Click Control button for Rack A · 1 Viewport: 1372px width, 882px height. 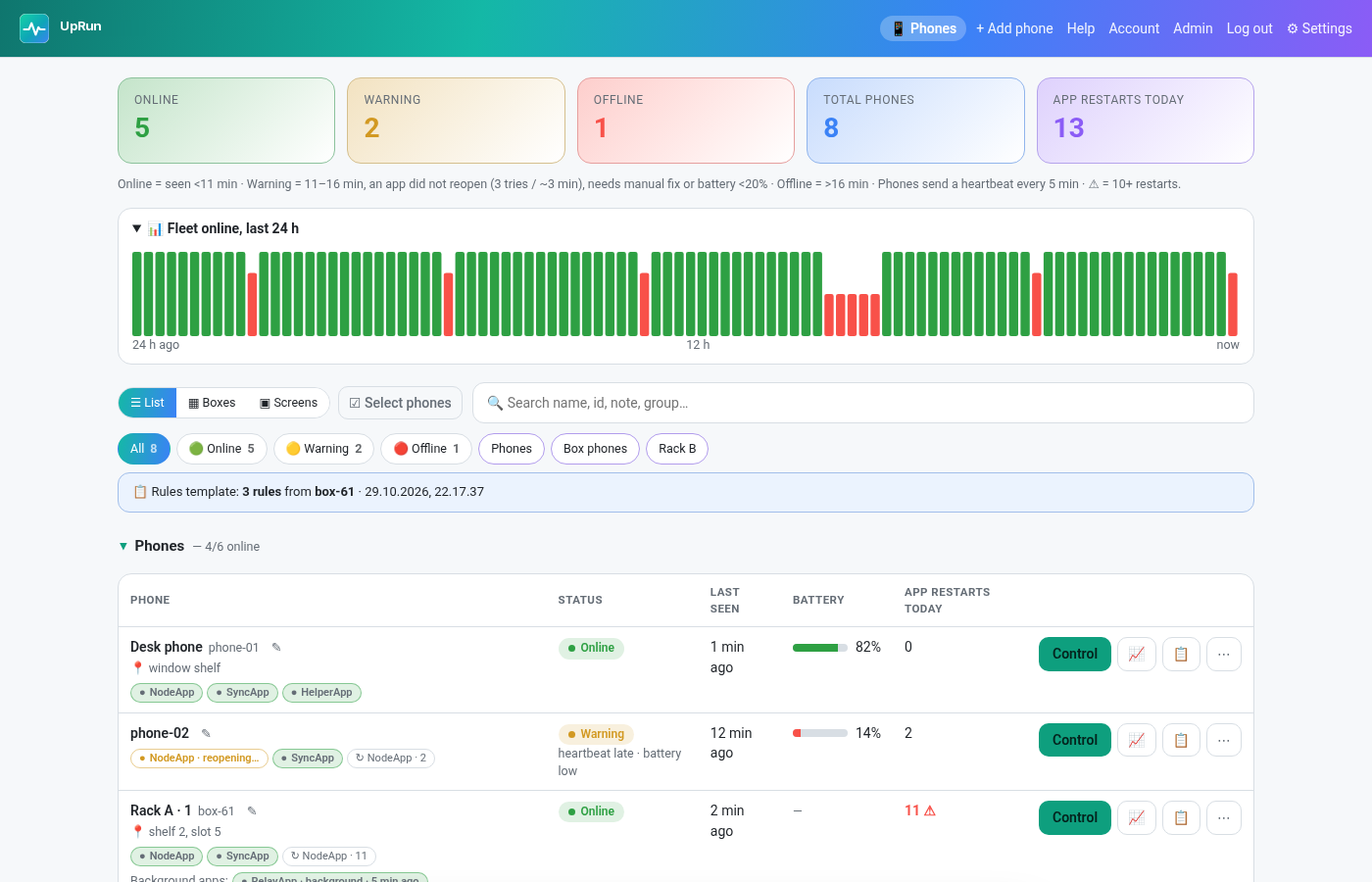(1075, 817)
